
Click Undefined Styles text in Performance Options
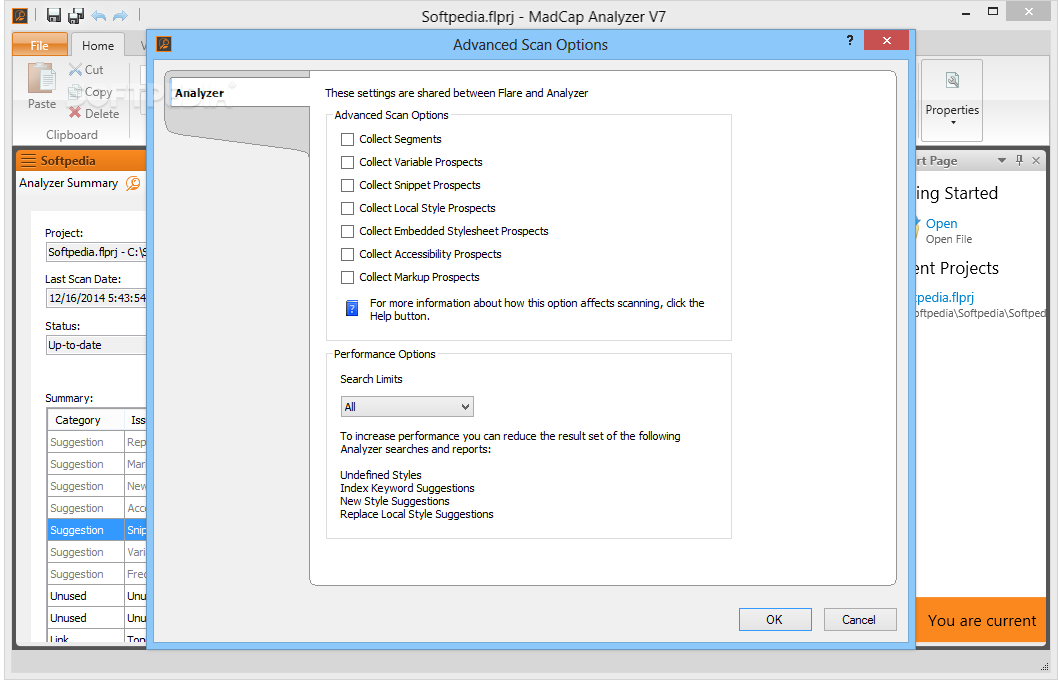pyautogui.click(x=381, y=475)
